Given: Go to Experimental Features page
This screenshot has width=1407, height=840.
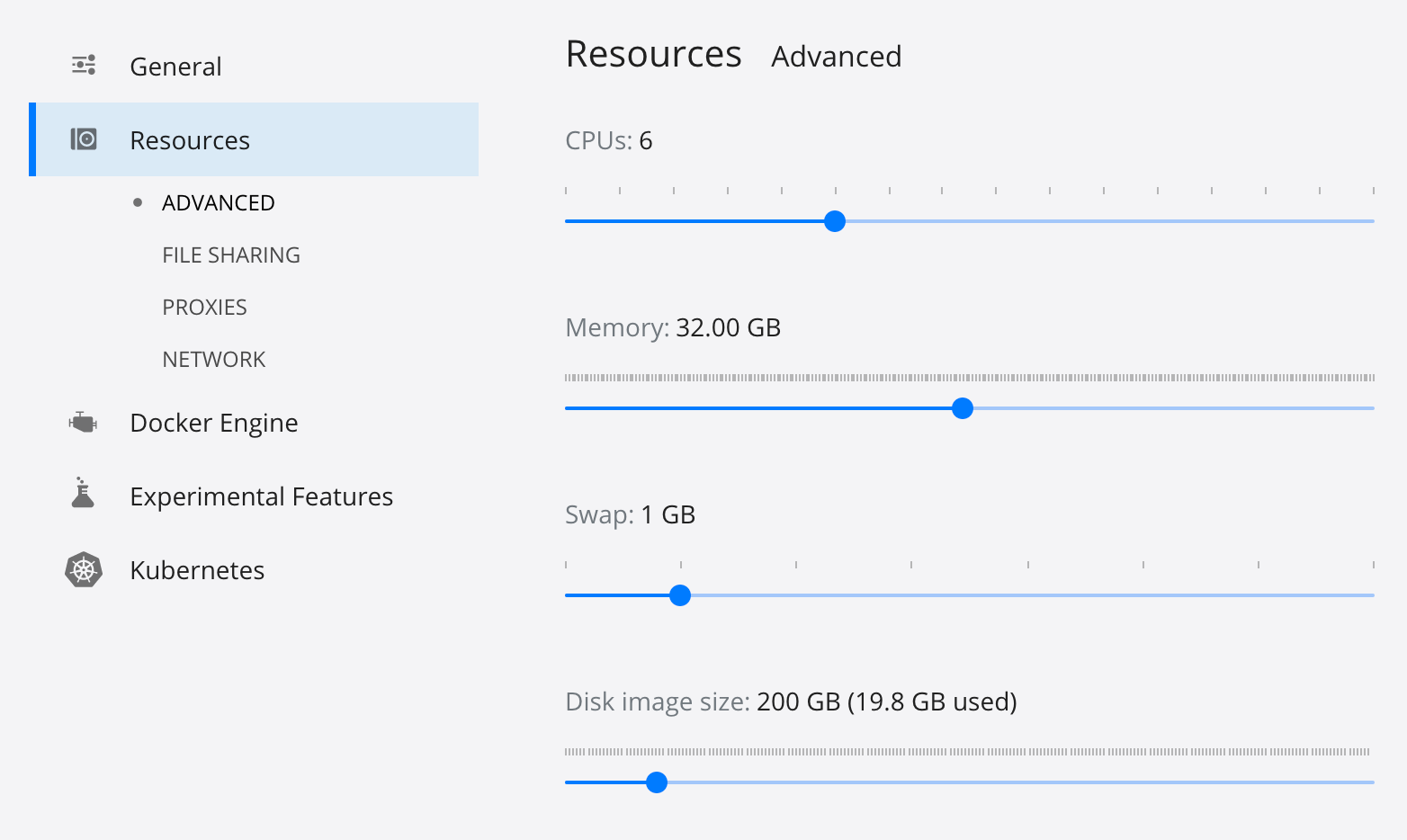Looking at the screenshot, I should pos(261,496).
